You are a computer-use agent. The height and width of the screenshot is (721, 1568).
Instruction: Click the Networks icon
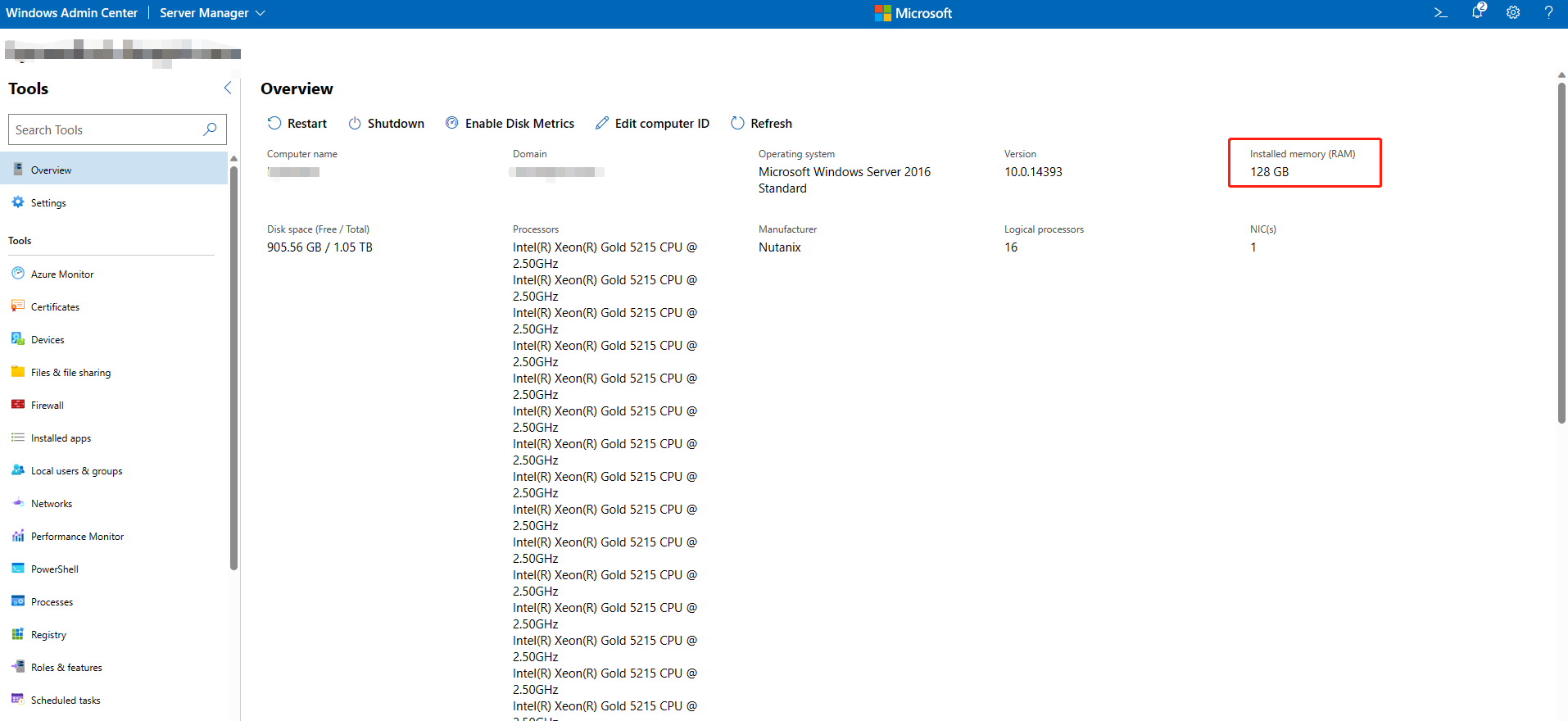click(x=18, y=503)
